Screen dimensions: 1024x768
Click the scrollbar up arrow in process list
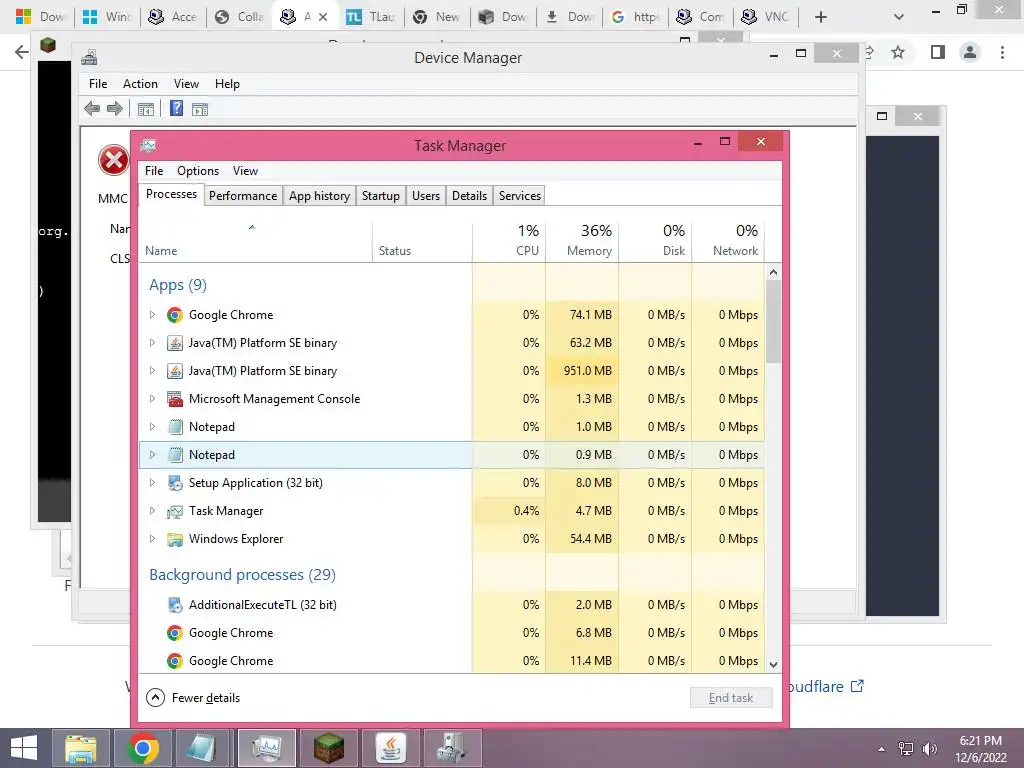773,272
